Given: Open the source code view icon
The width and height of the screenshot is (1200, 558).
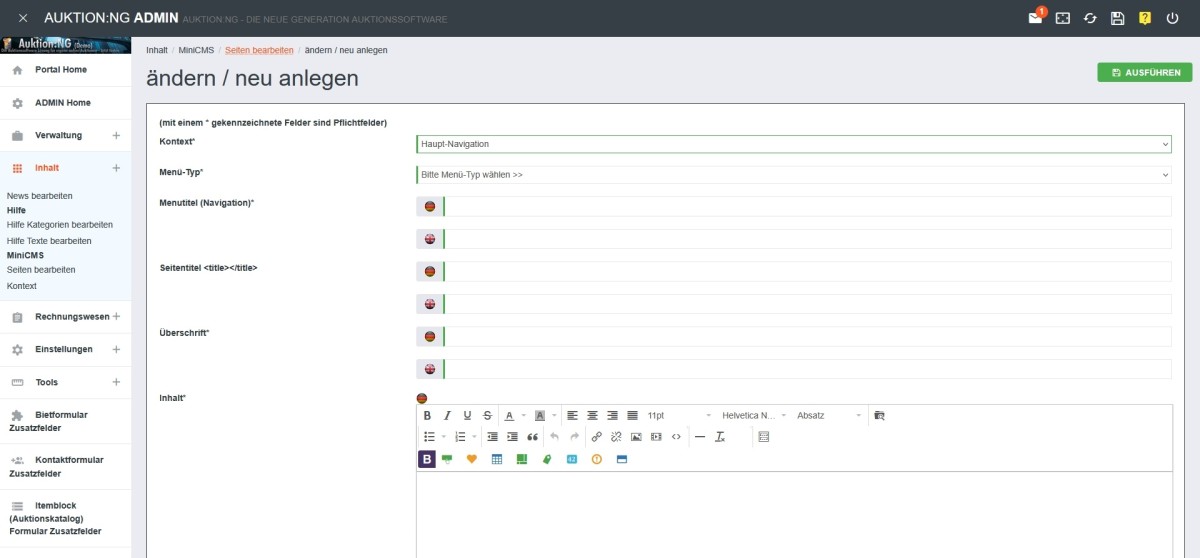Looking at the screenshot, I should pyautogui.click(x=676, y=437).
